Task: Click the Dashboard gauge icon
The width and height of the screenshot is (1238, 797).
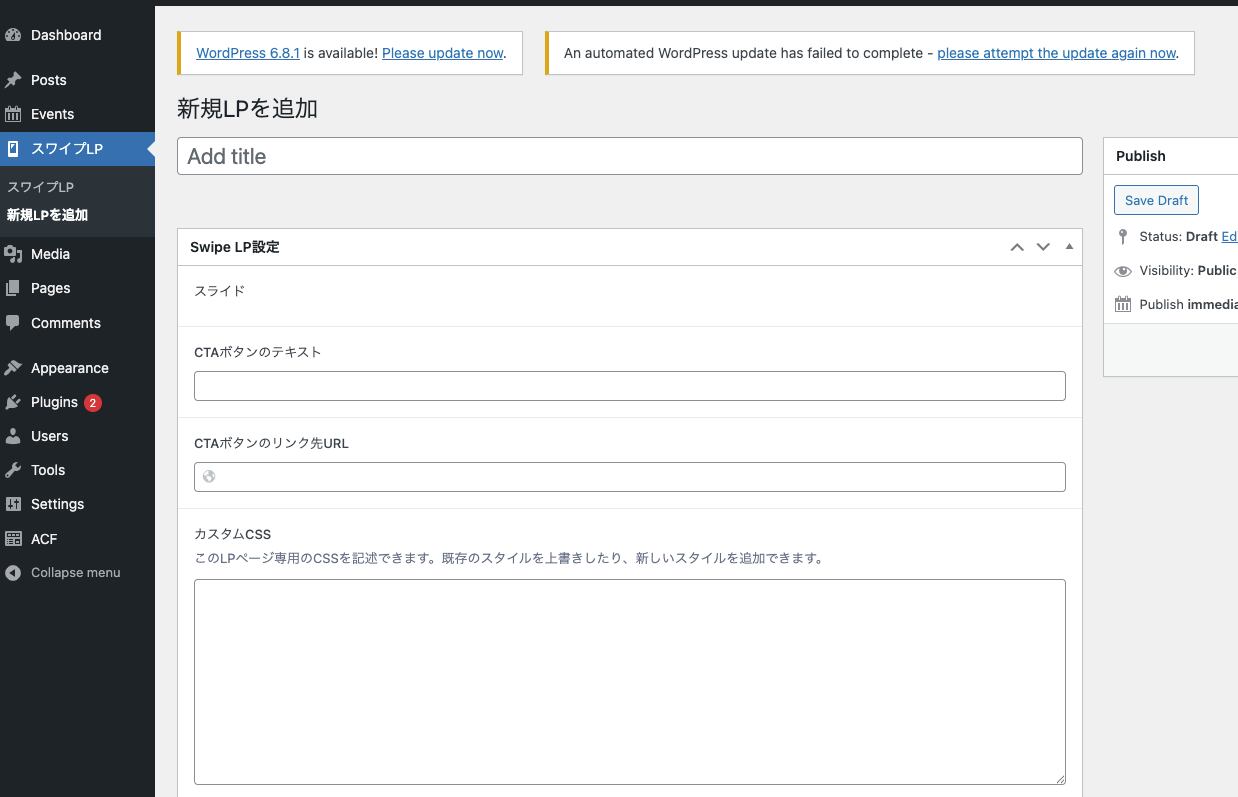Action: point(13,35)
